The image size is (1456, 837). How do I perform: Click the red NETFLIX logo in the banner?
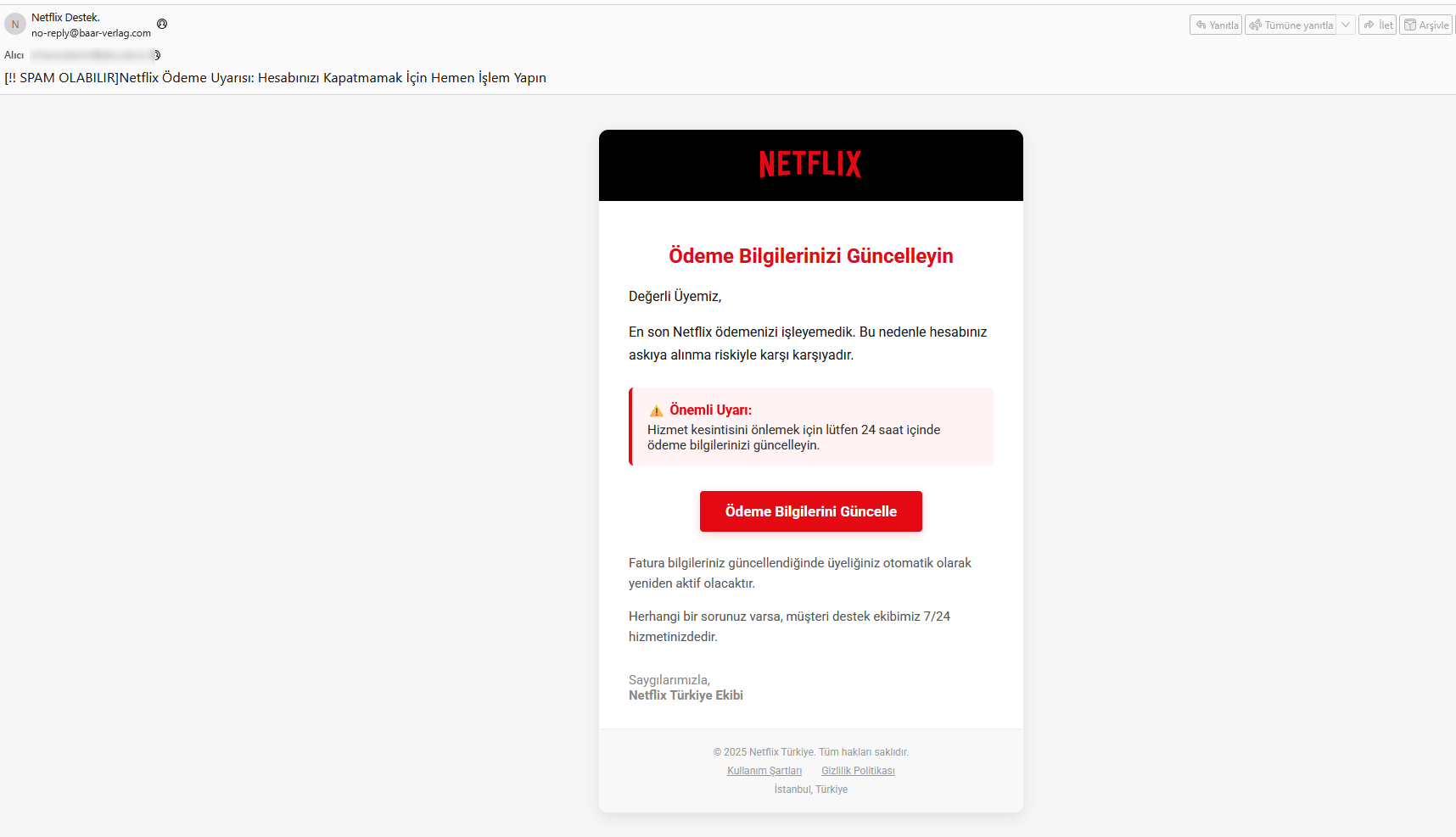coord(810,165)
